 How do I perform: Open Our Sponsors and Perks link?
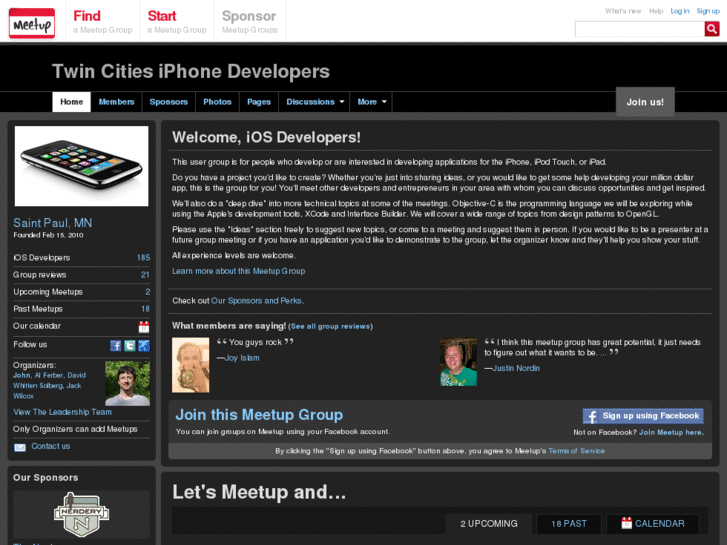pos(256,301)
